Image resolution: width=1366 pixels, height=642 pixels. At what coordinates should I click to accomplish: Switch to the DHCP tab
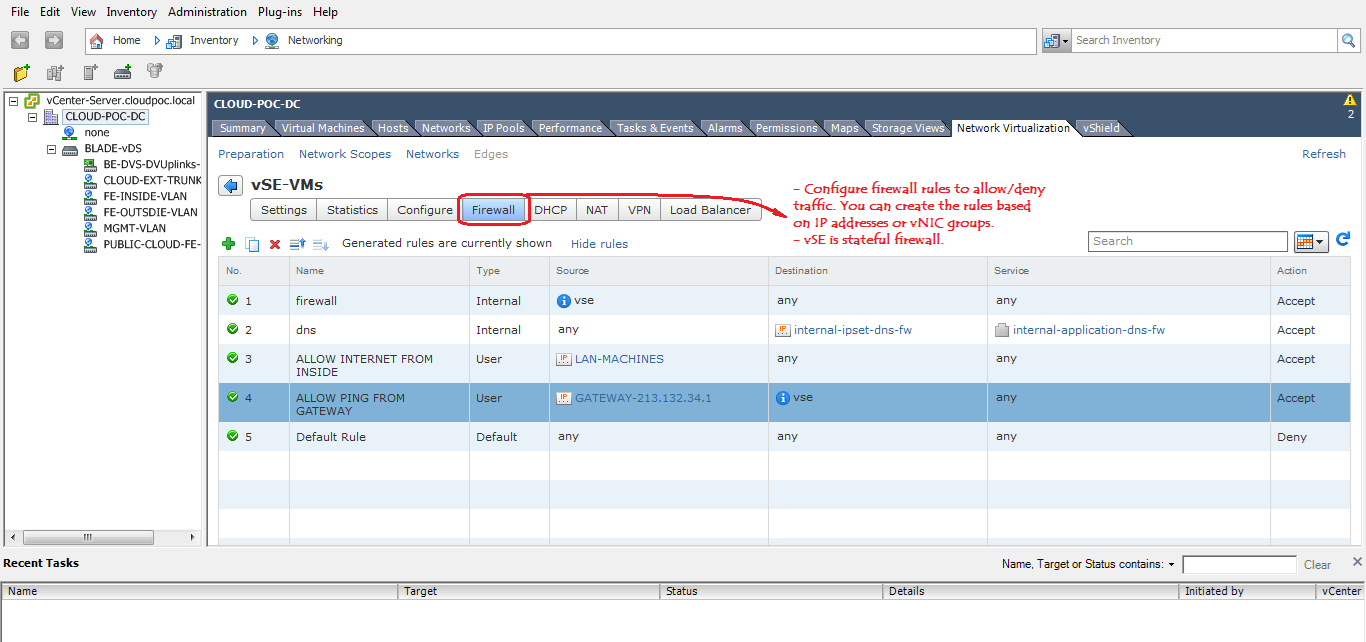coord(551,210)
